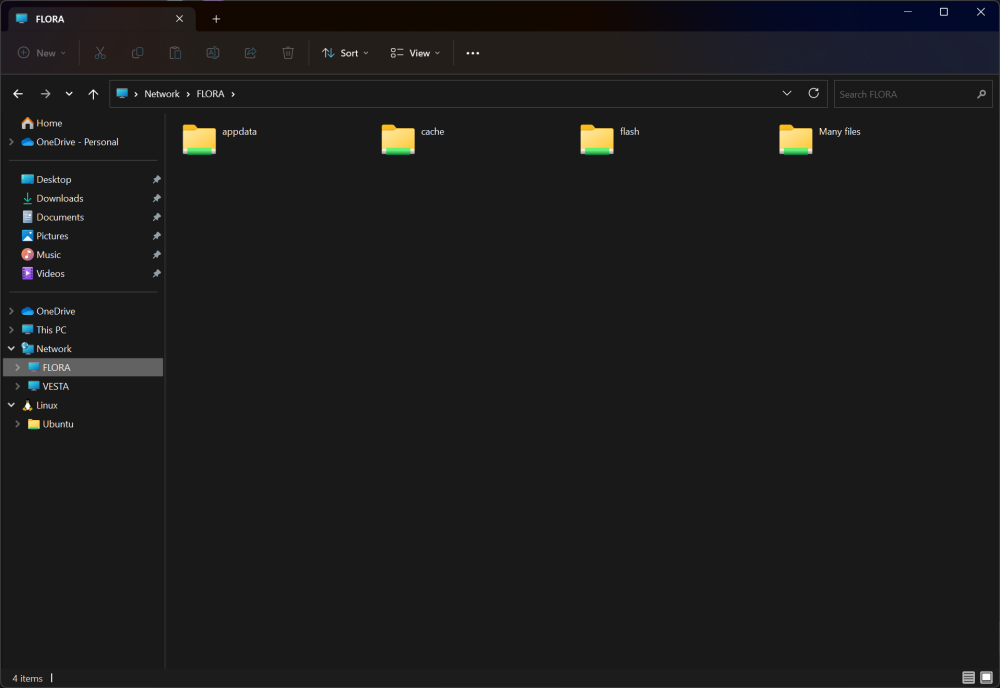Click the search magnifier icon
This screenshot has height=688, width=1000.
point(982,94)
